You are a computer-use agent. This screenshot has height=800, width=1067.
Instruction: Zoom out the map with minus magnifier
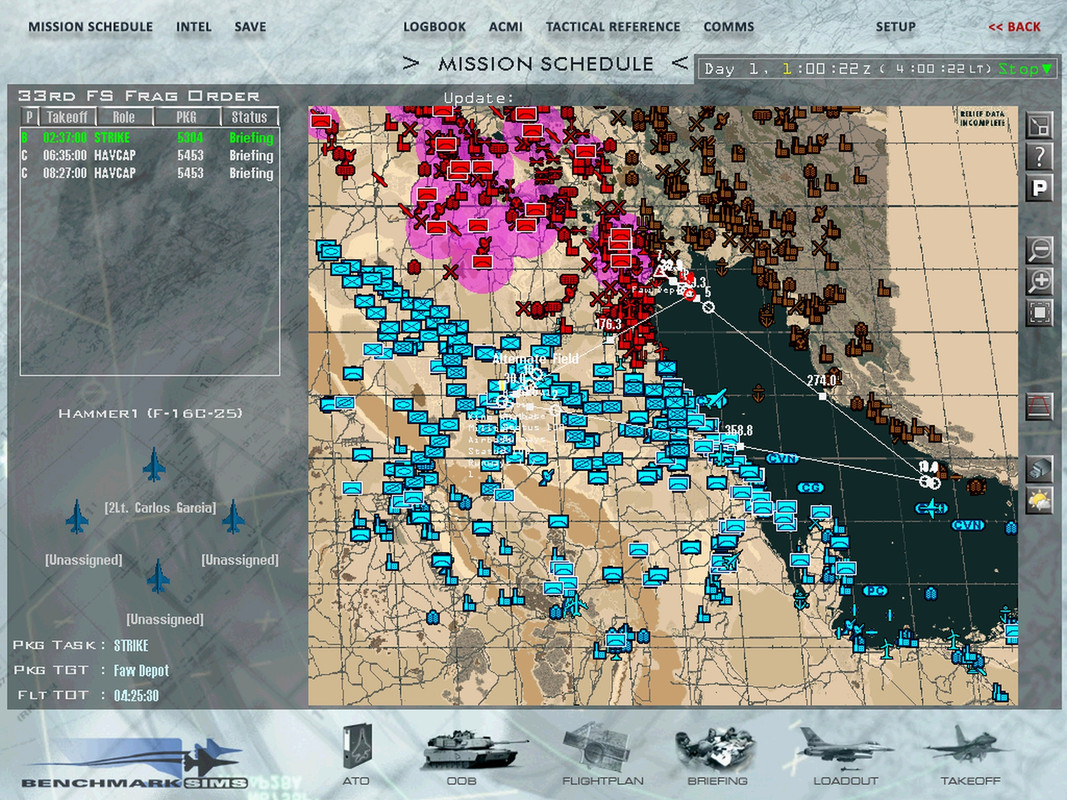[1039, 250]
